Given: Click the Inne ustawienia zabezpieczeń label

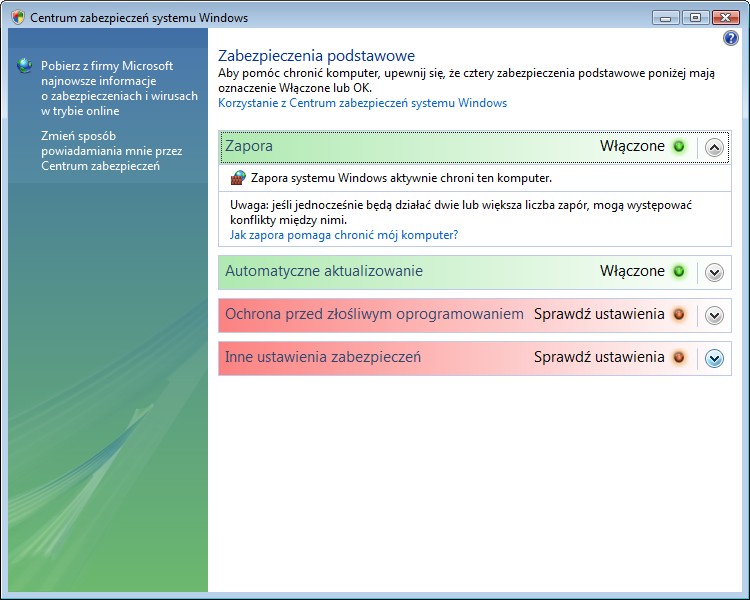Looking at the screenshot, I should click(x=323, y=357).
